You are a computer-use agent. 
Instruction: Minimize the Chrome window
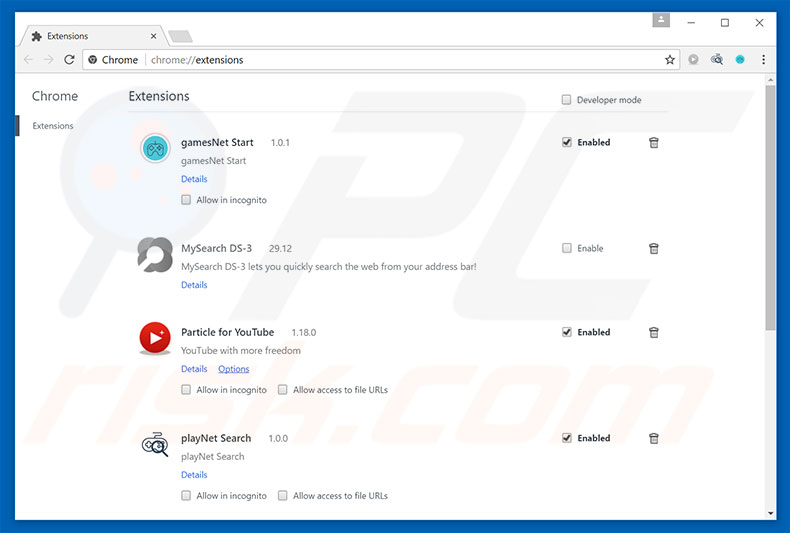(x=691, y=23)
